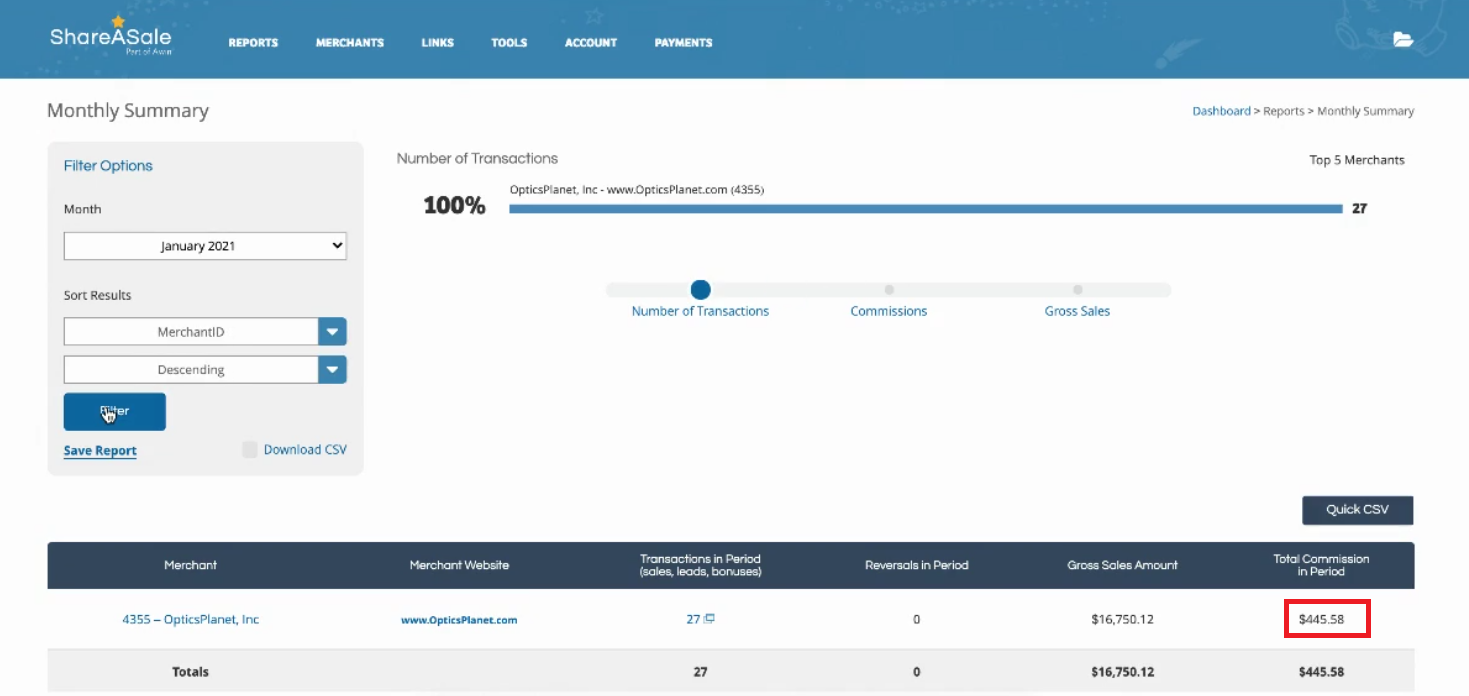This screenshot has width=1469, height=696.
Task: Click the $445.58 commission in OpticsPlanet row
Action: (1321, 620)
